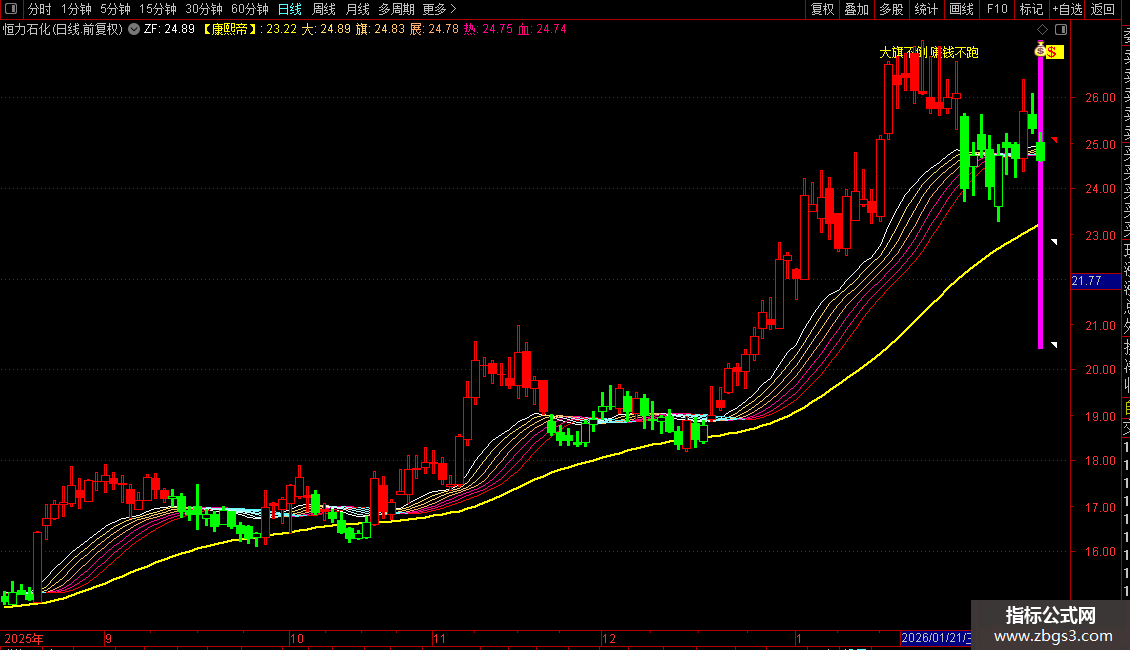The image size is (1130, 650).
Task: Open the 统计 statistics tool
Action: (x=926, y=9)
